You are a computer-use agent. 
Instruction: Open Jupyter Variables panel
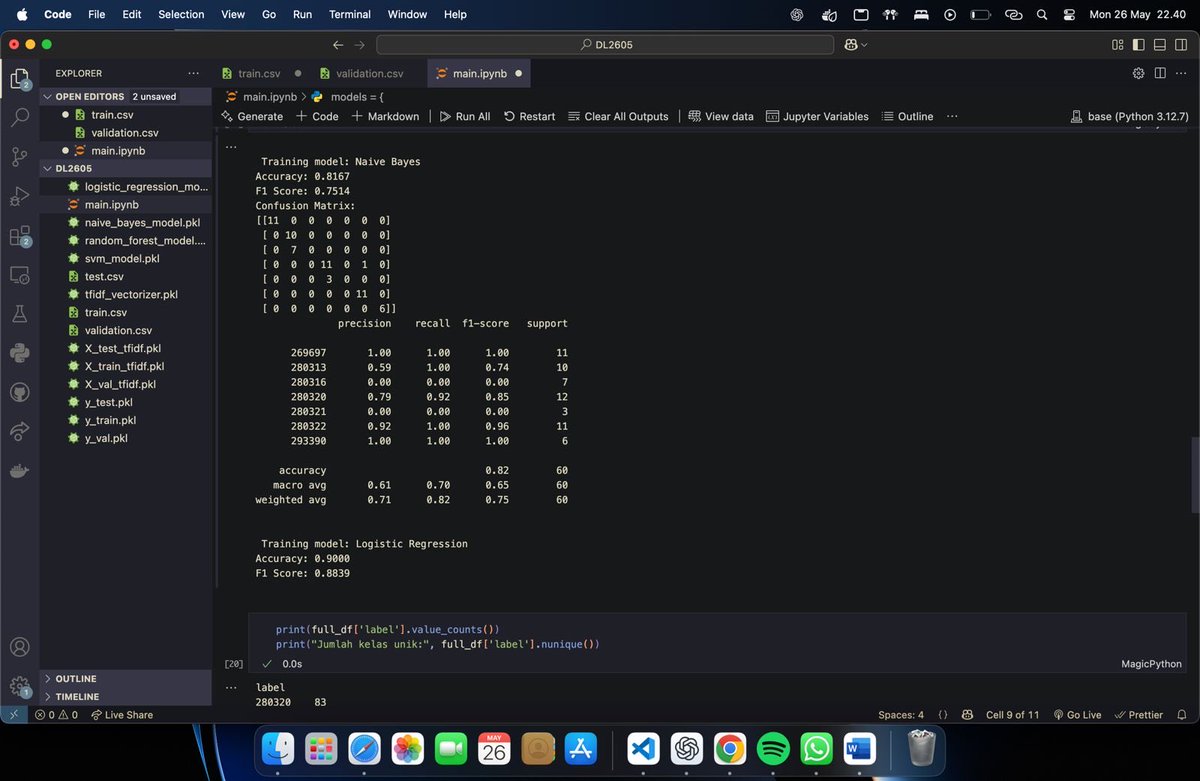pyautogui.click(x=817, y=116)
